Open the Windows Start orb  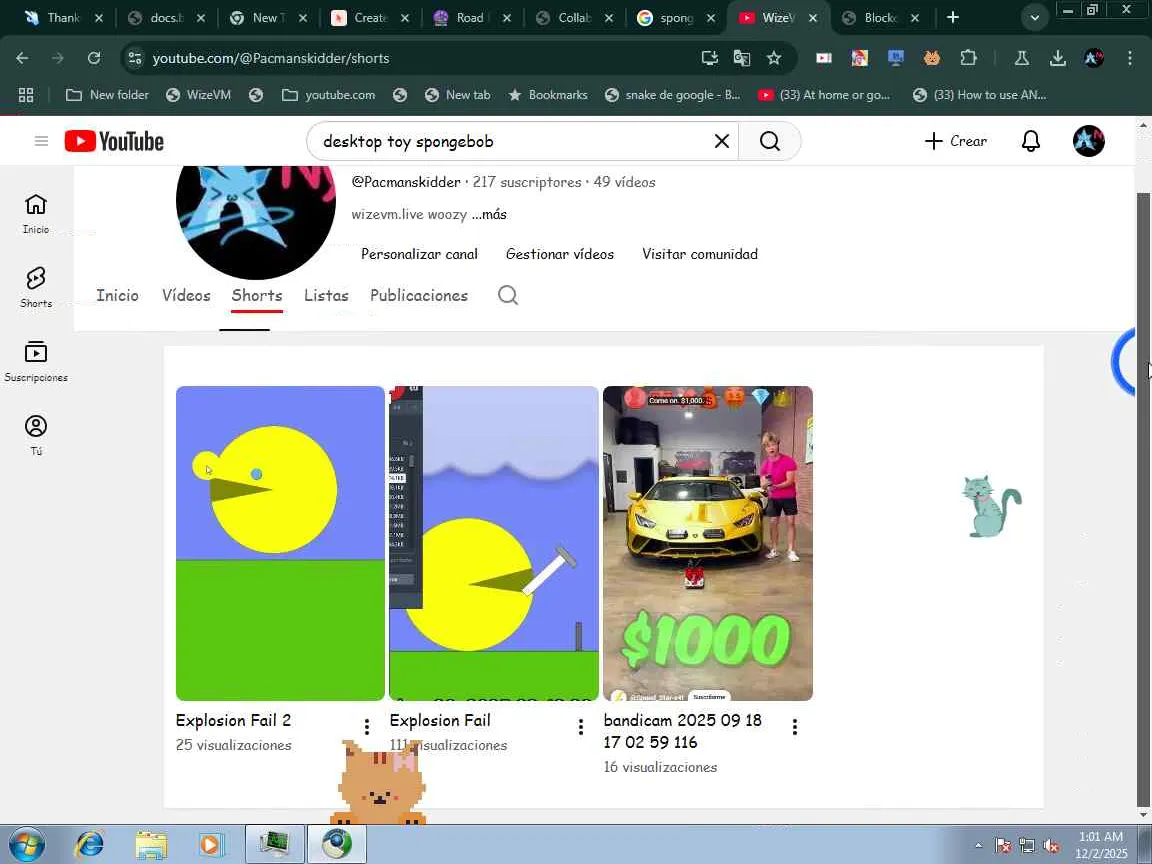(x=26, y=844)
